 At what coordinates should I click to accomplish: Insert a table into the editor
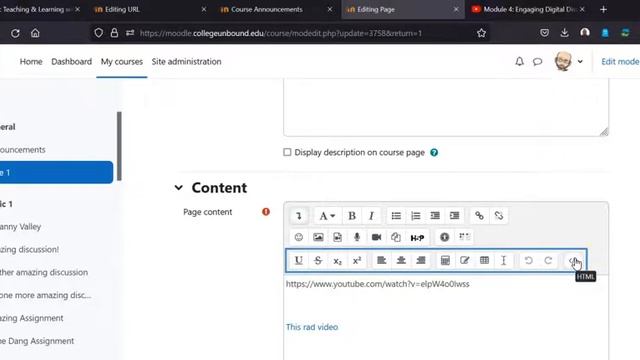tap(484, 260)
